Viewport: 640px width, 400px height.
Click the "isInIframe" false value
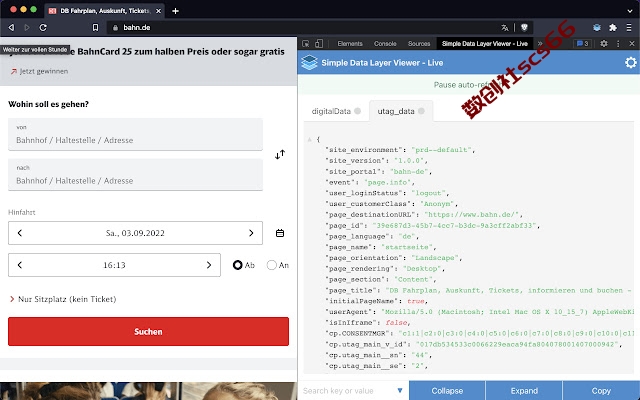396,322
